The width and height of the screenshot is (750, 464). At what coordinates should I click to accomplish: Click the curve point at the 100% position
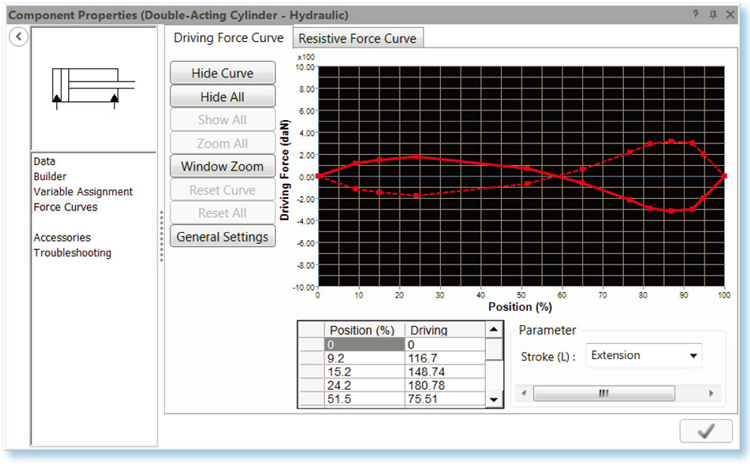pyautogui.click(x=724, y=176)
